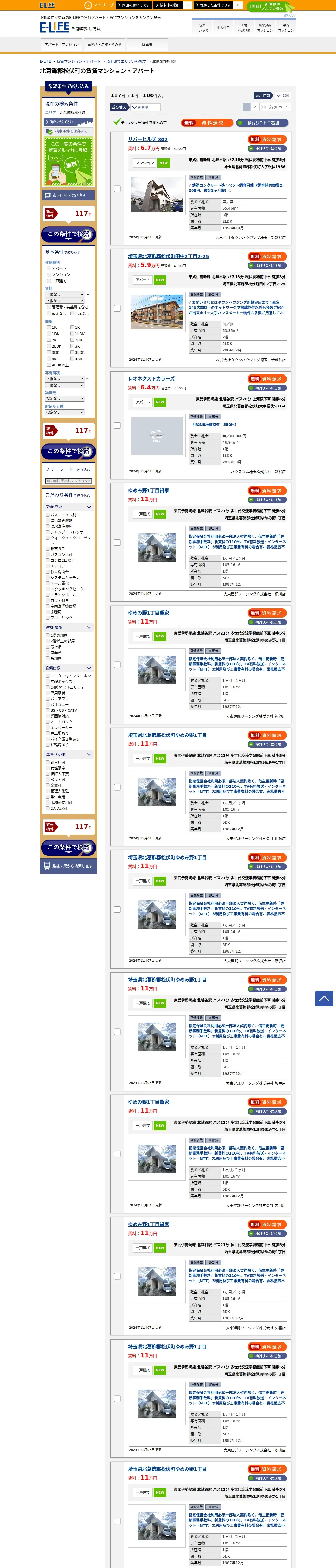Open the 専有面積 upper limit dropdown
336x1568 pixels.
pos(65,385)
